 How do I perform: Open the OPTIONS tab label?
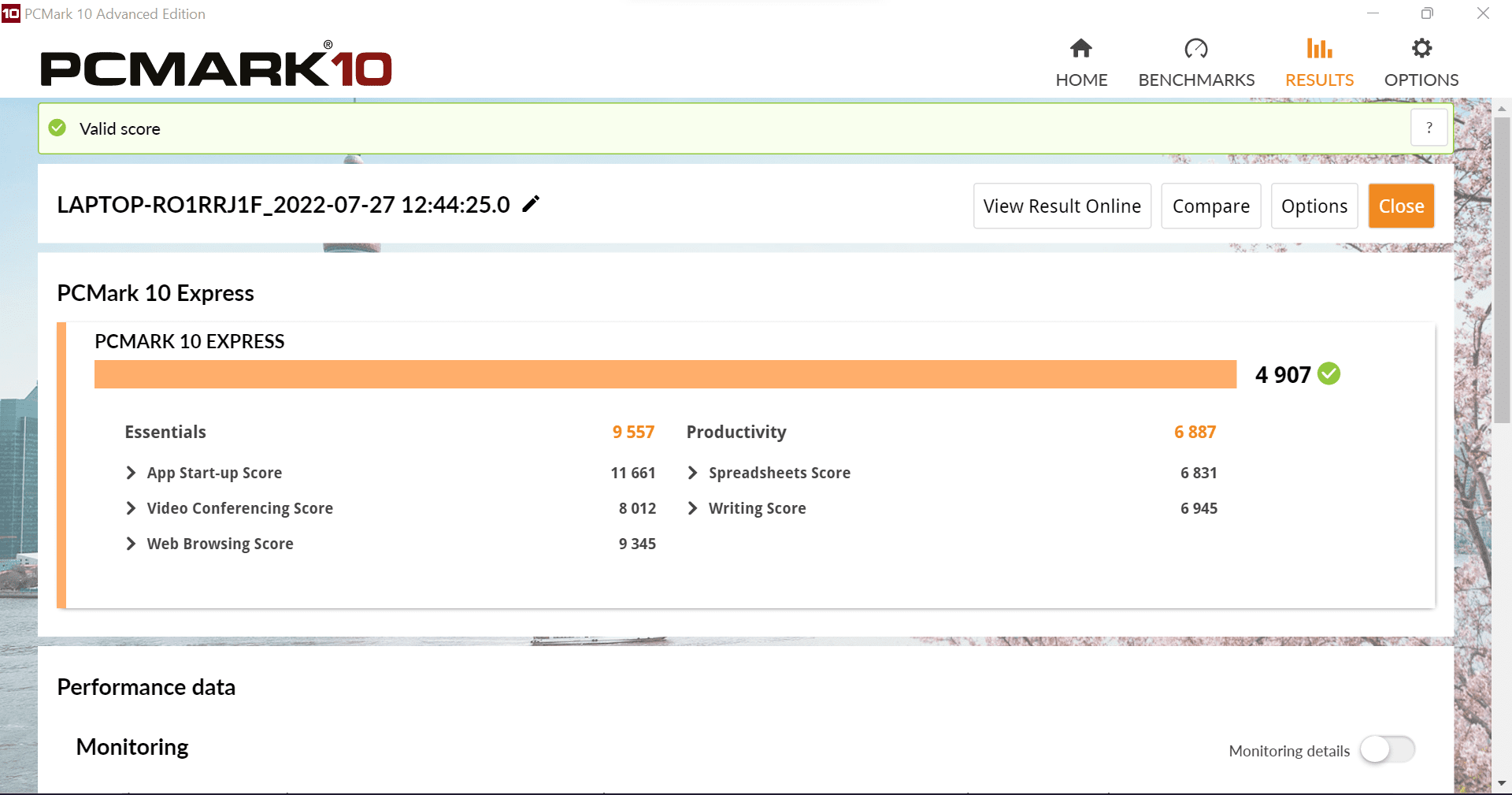[1421, 80]
